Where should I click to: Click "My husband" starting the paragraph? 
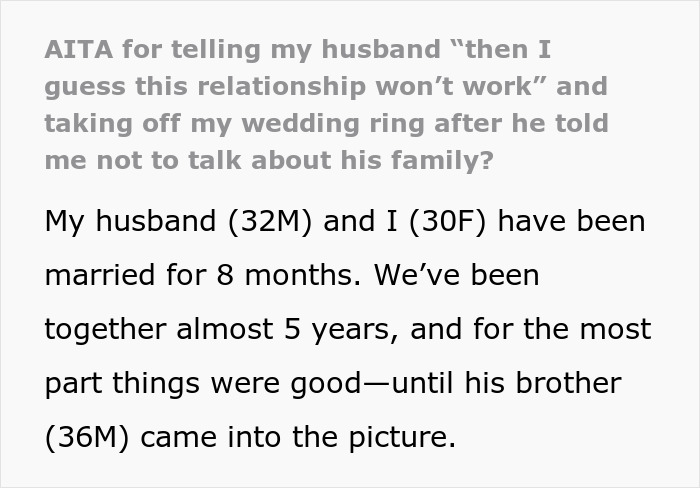click(118, 221)
